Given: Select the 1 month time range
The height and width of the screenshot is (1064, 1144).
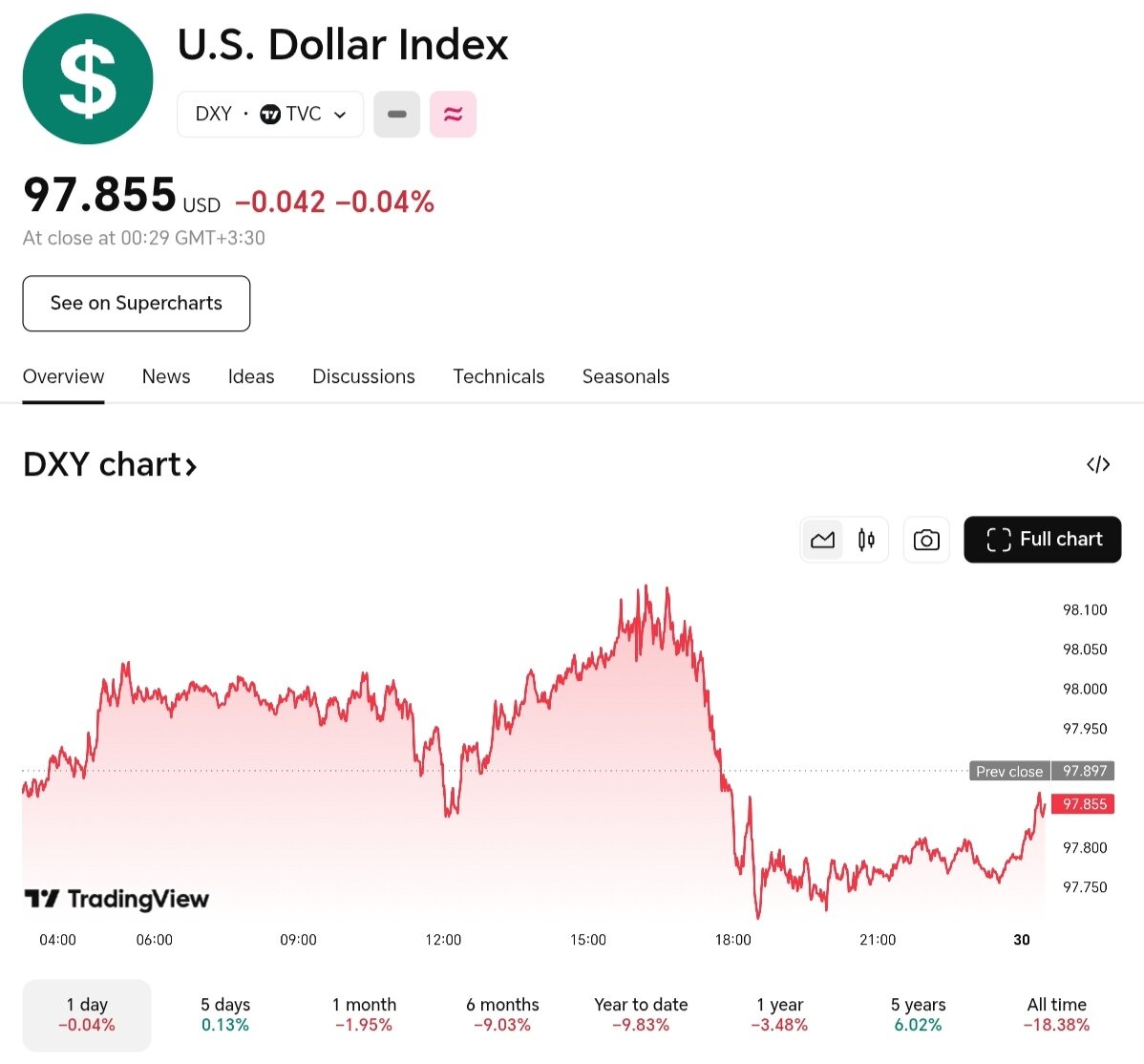Looking at the screenshot, I should (364, 1014).
